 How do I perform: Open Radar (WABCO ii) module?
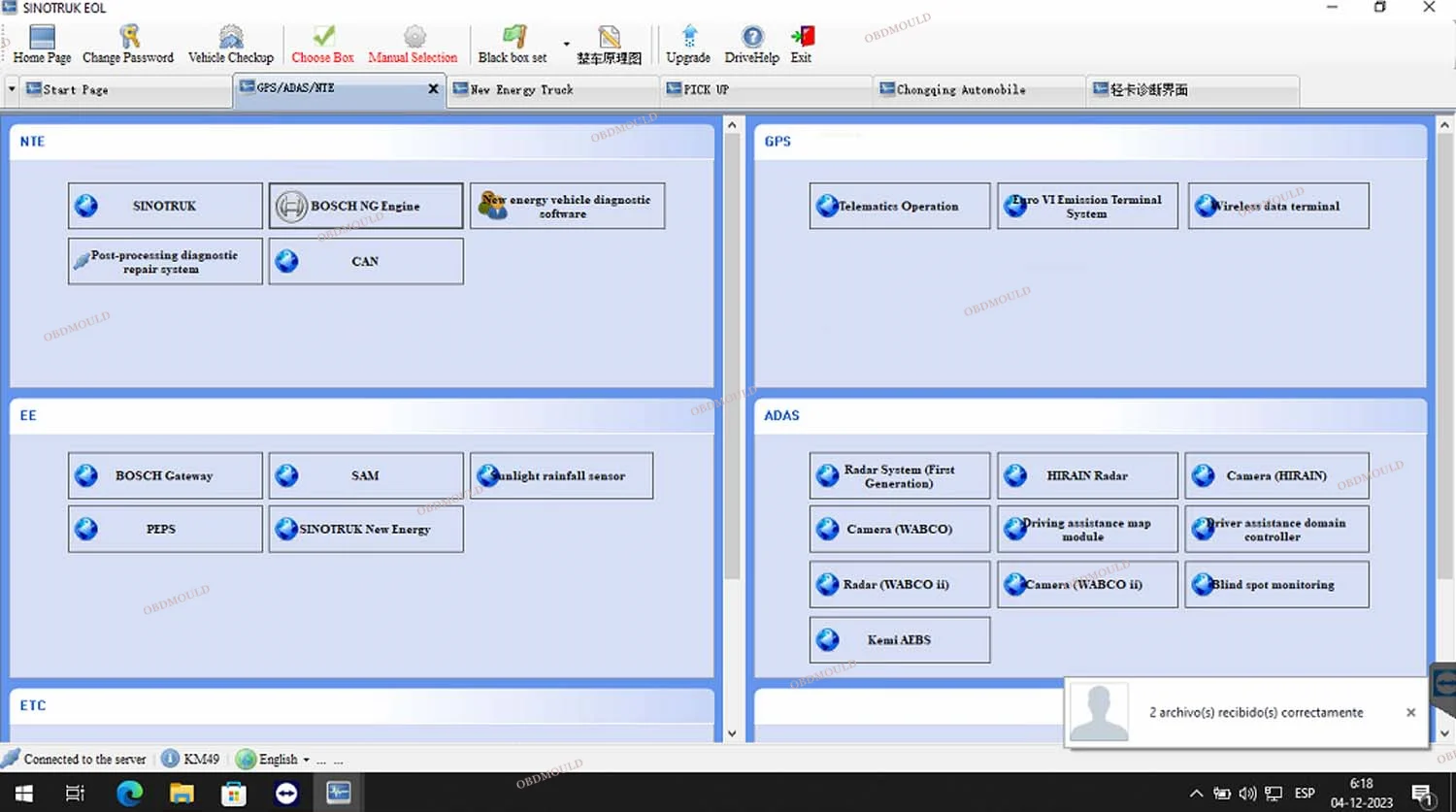pos(900,584)
